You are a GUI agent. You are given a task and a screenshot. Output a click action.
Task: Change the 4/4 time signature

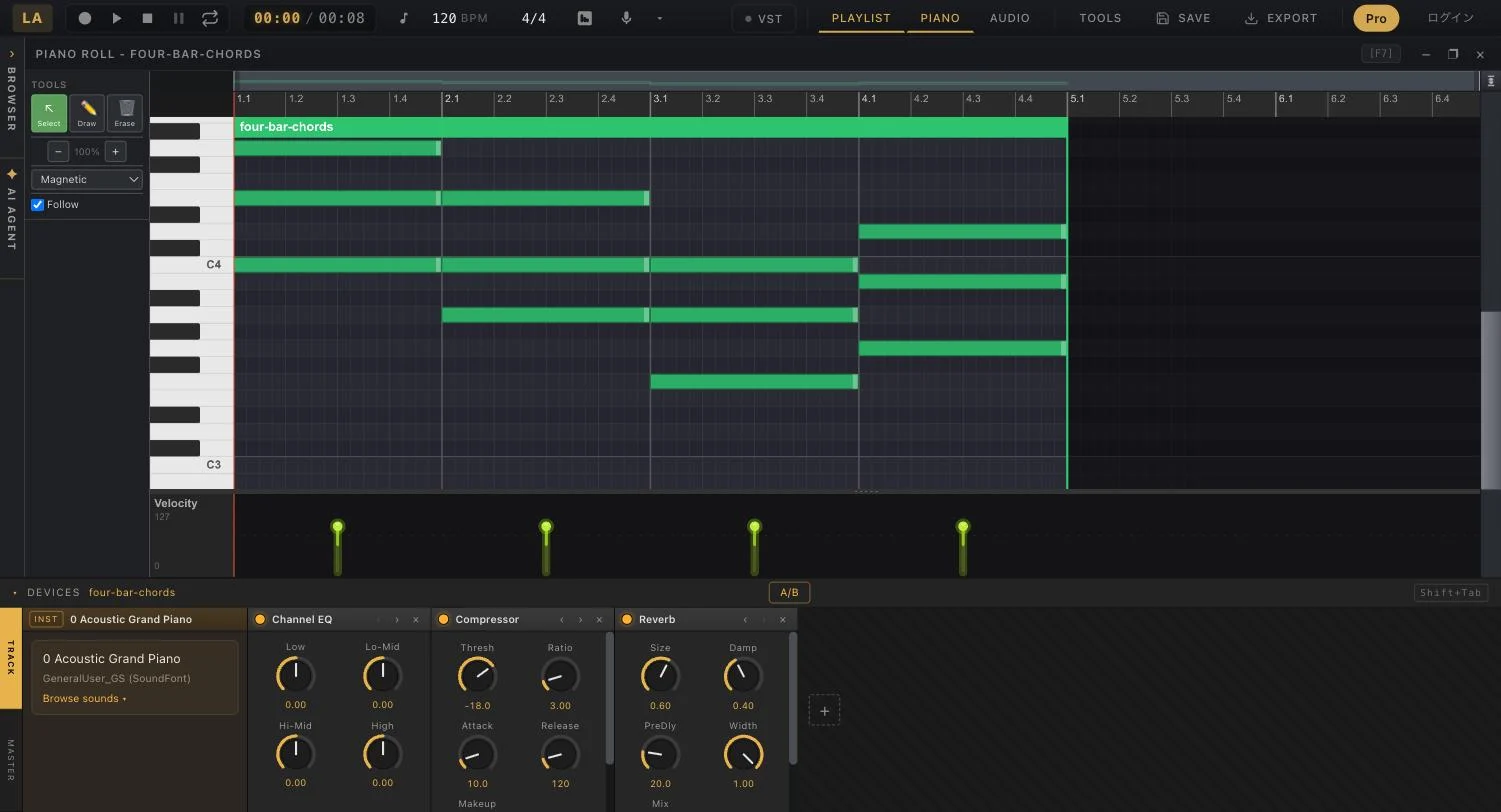[x=534, y=18]
